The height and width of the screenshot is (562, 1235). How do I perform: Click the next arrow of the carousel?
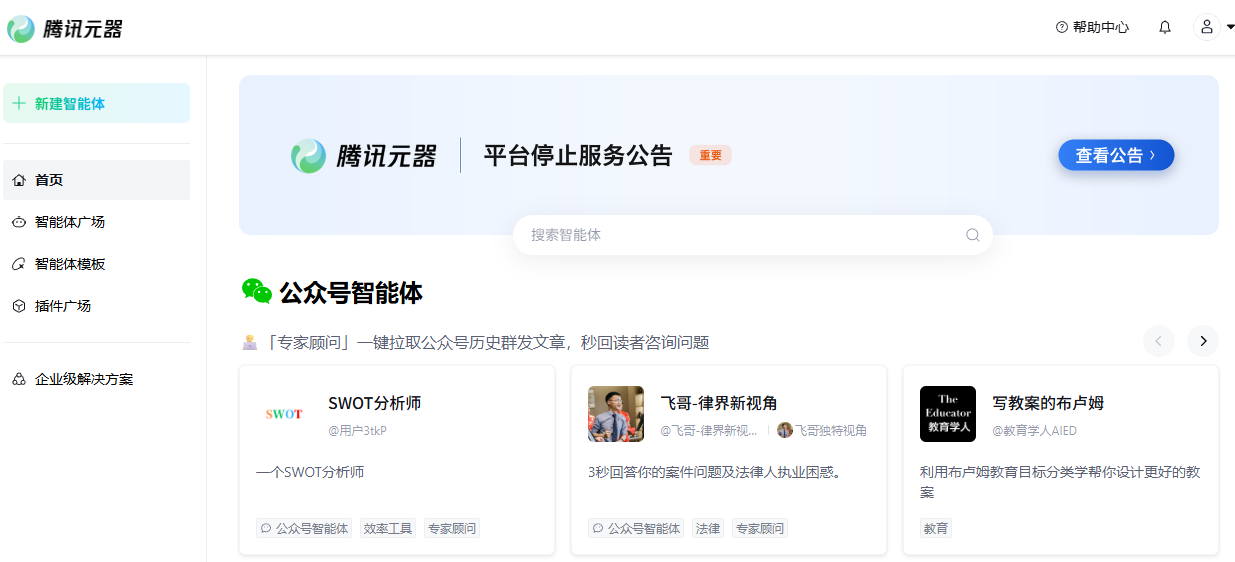[1203, 341]
